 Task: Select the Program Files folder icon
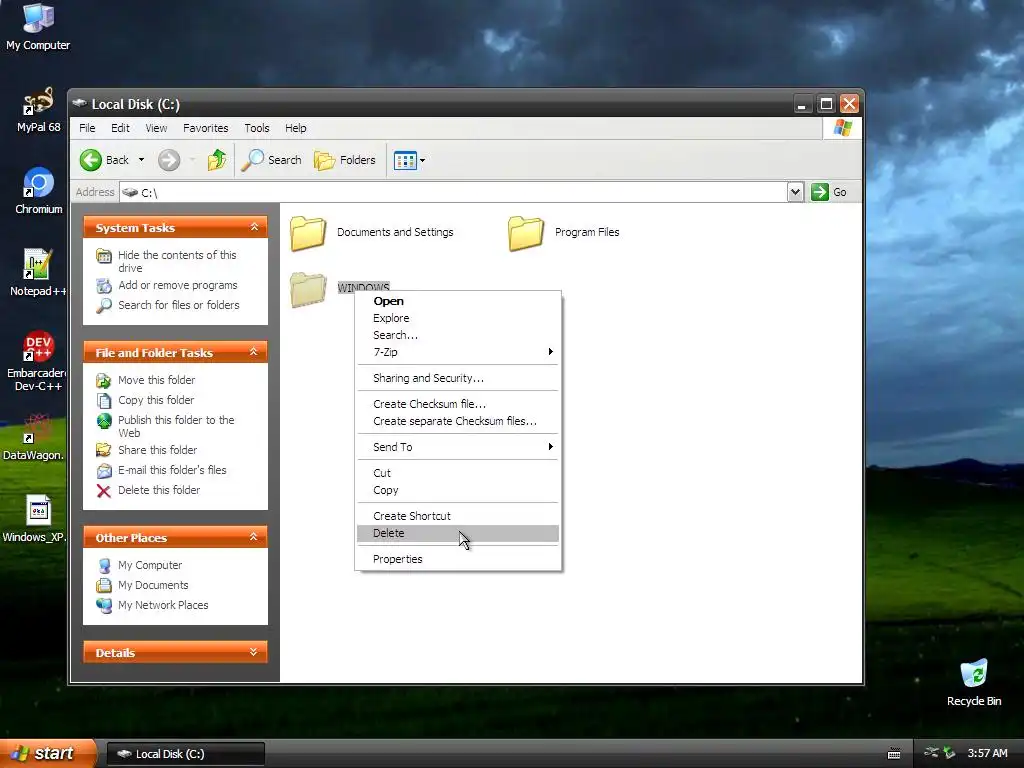(526, 233)
